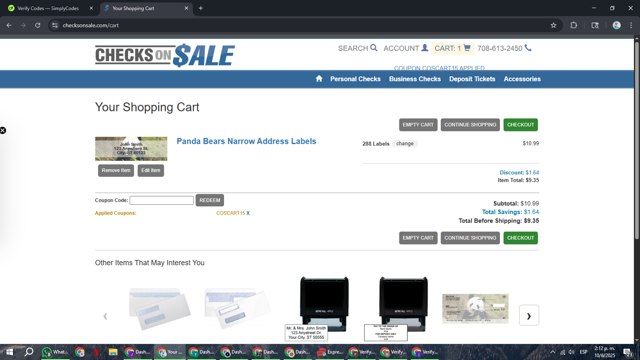This screenshot has width=640, height=360.
Task: Show hidden tray icons chevron
Action: pyautogui.click(x=552, y=352)
